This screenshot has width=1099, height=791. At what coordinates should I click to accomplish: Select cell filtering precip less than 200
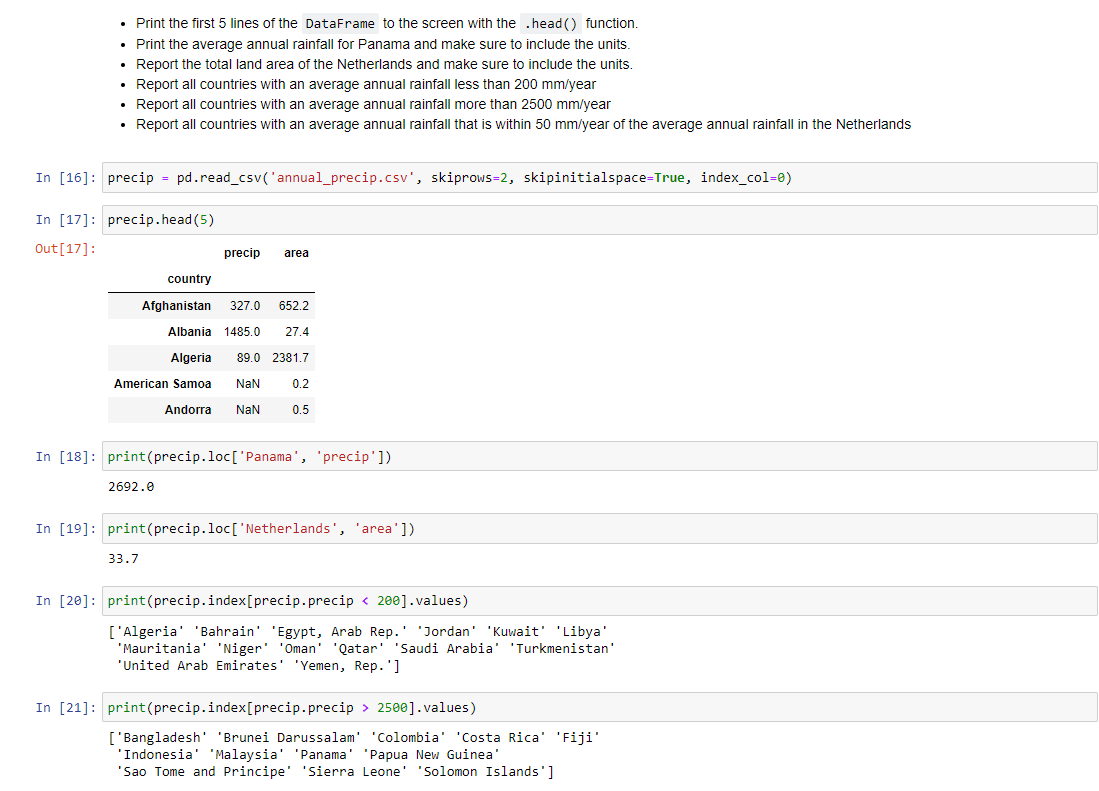(599, 600)
